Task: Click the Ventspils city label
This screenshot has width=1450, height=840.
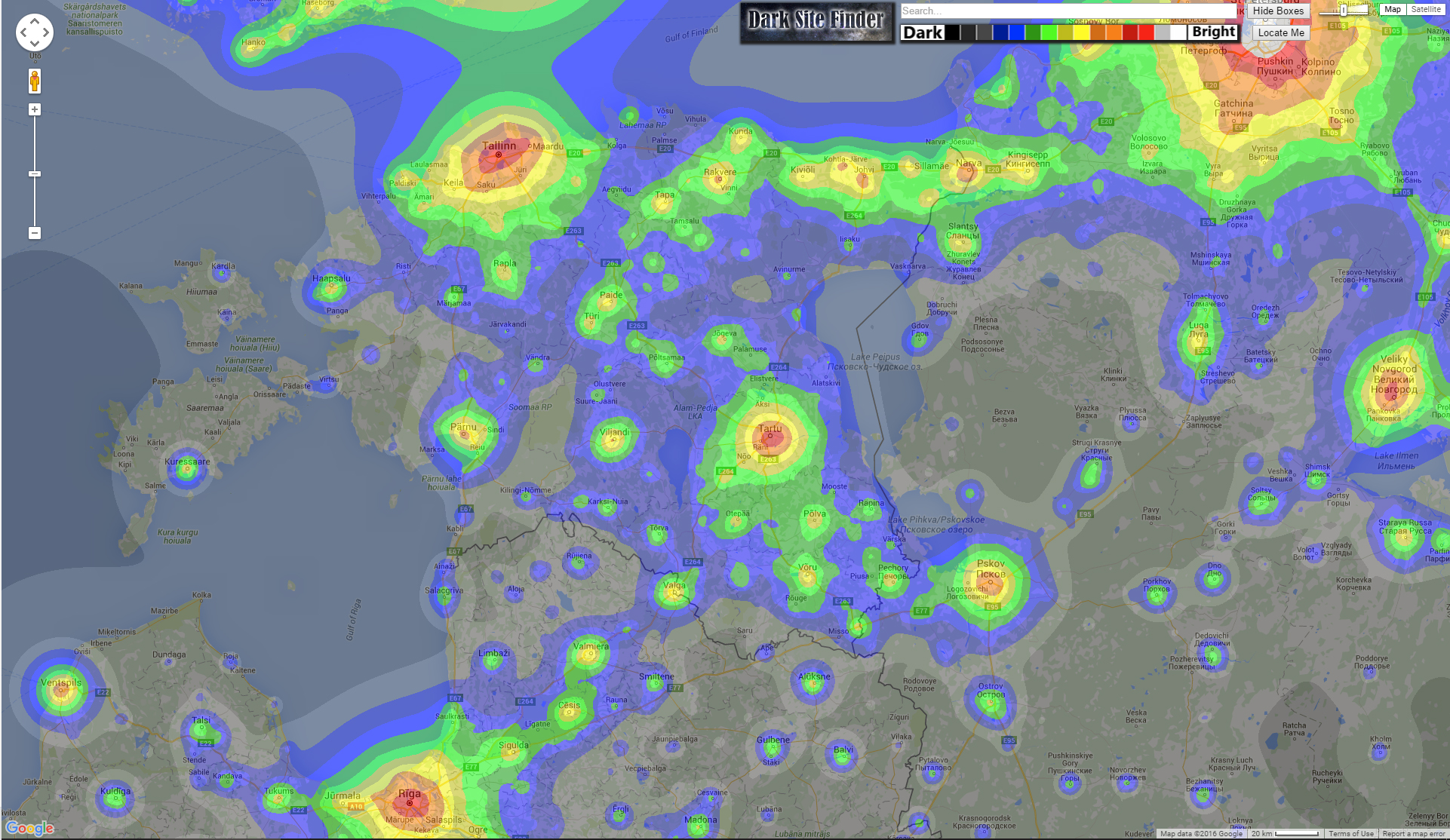Action: click(x=61, y=682)
